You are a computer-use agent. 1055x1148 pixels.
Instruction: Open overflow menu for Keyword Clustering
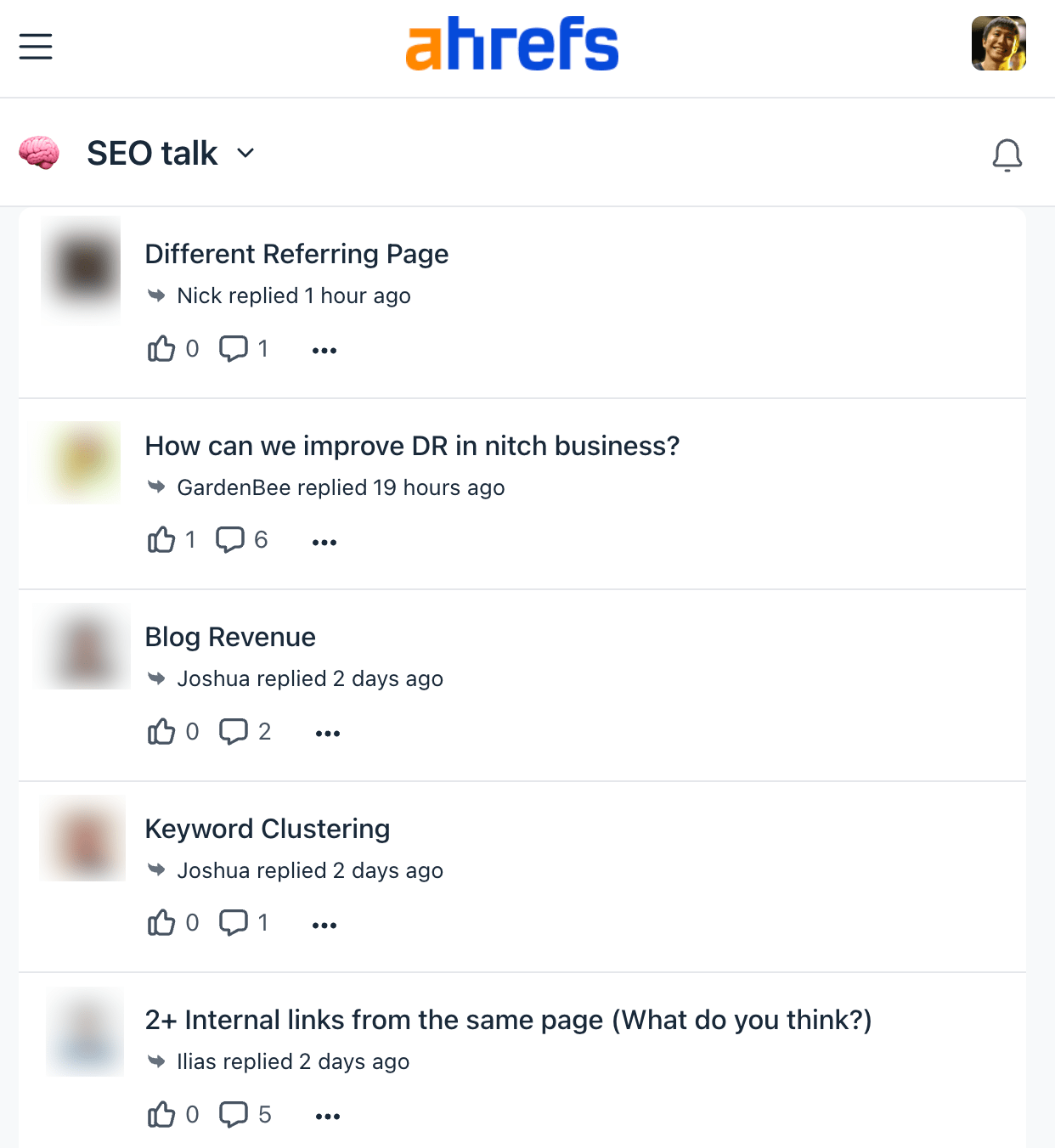click(324, 923)
